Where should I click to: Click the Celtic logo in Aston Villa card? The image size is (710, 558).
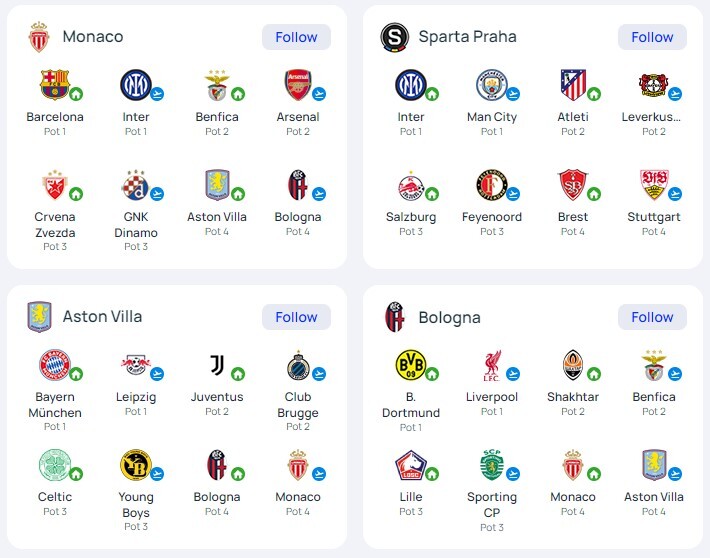(54, 465)
